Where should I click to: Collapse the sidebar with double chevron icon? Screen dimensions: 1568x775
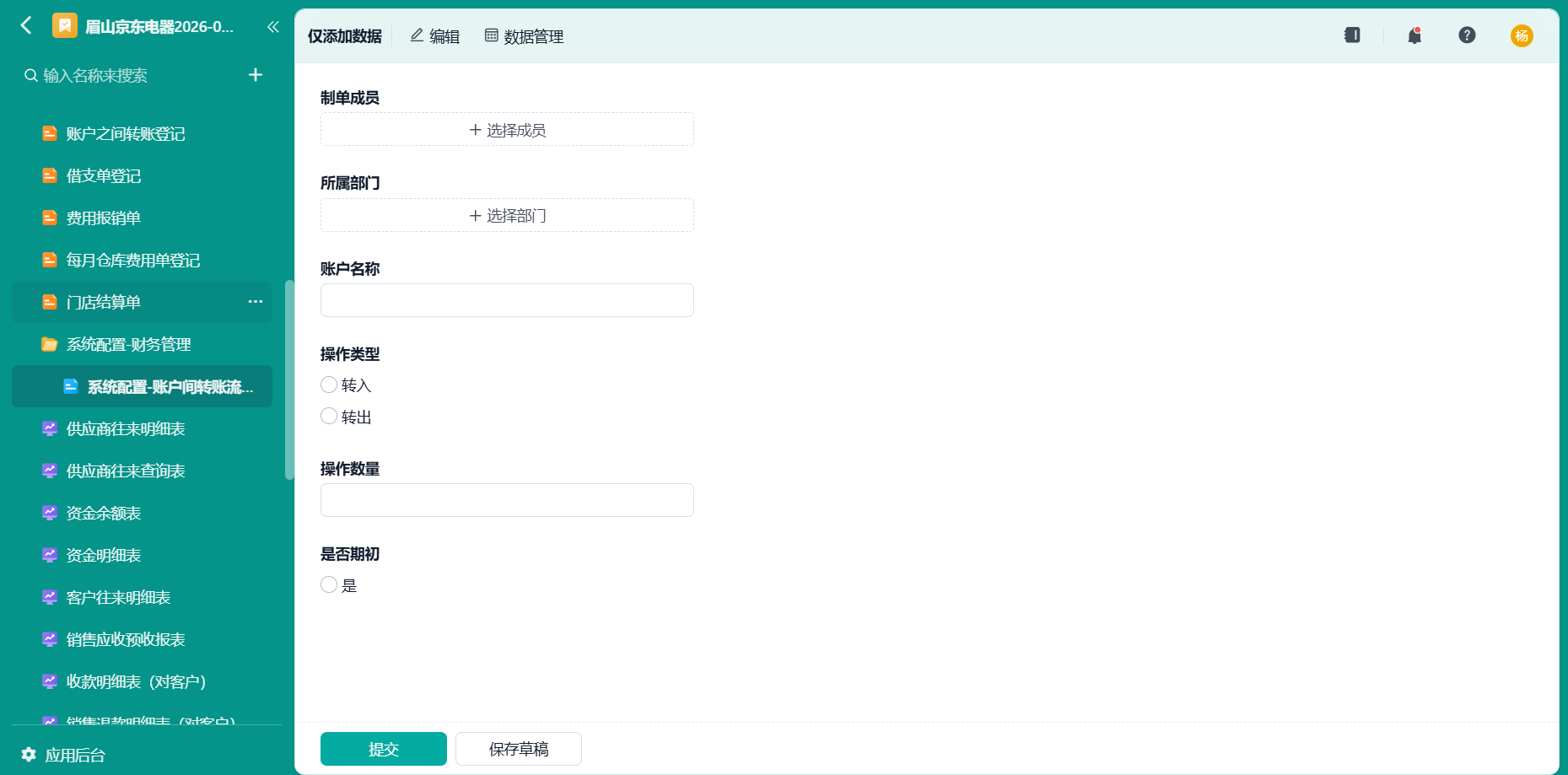coord(272,26)
